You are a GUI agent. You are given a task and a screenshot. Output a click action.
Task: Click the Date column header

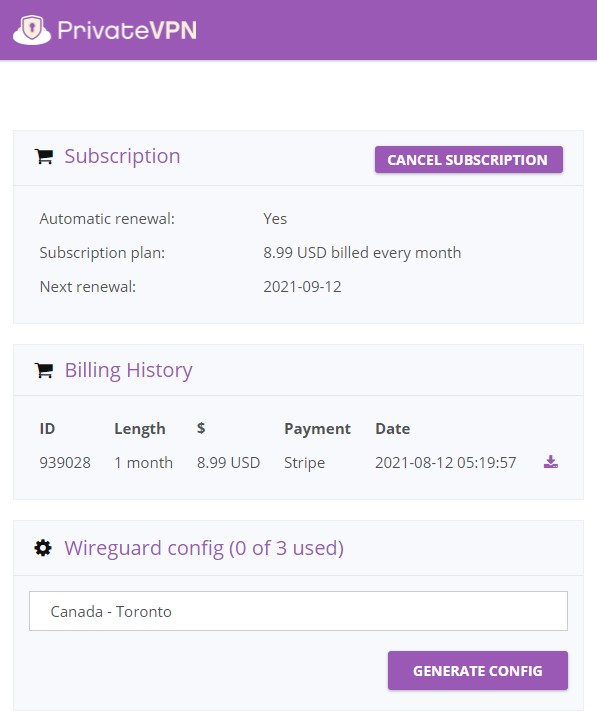[x=393, y=429]
